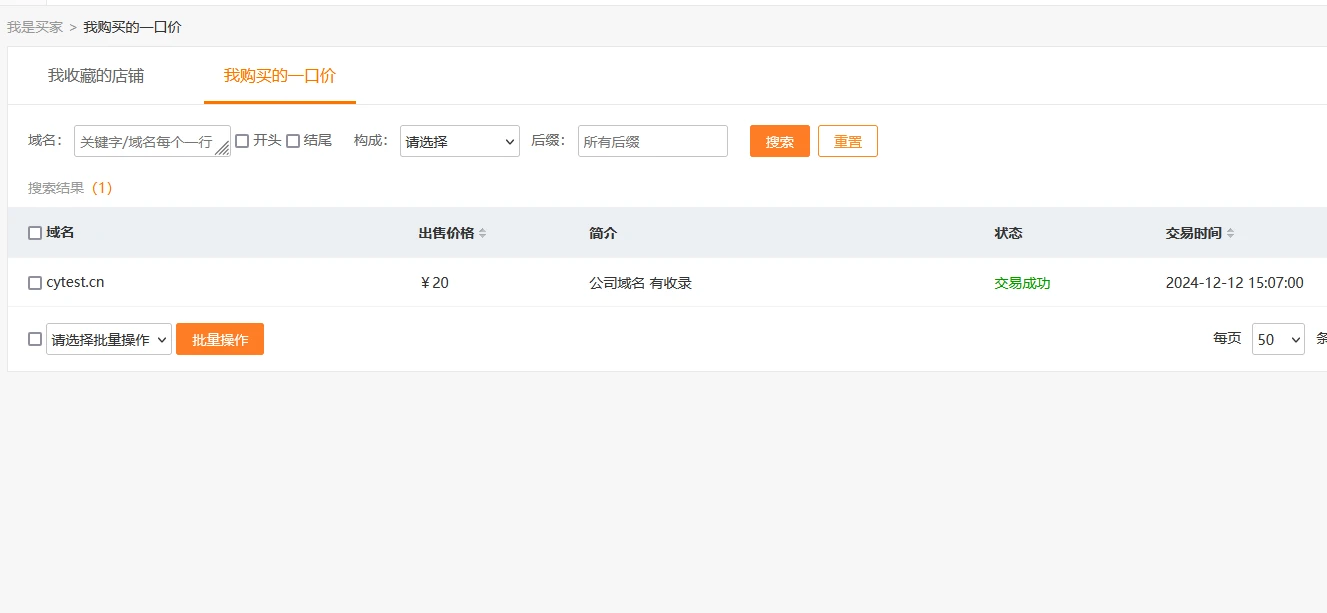Select the 我购买的一口价 tab
This screenshot has height=613, width=1327.
tap(279, 76)
